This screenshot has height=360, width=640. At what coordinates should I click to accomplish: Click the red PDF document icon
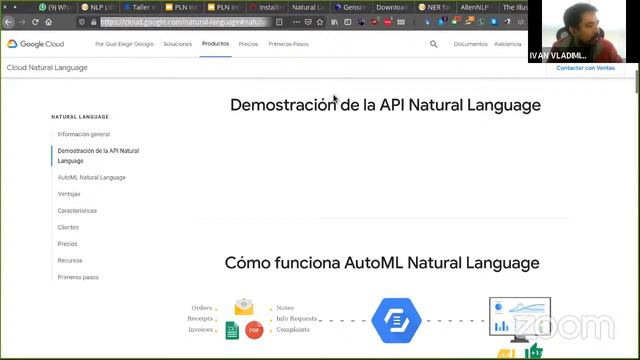[x=254, y=330]
